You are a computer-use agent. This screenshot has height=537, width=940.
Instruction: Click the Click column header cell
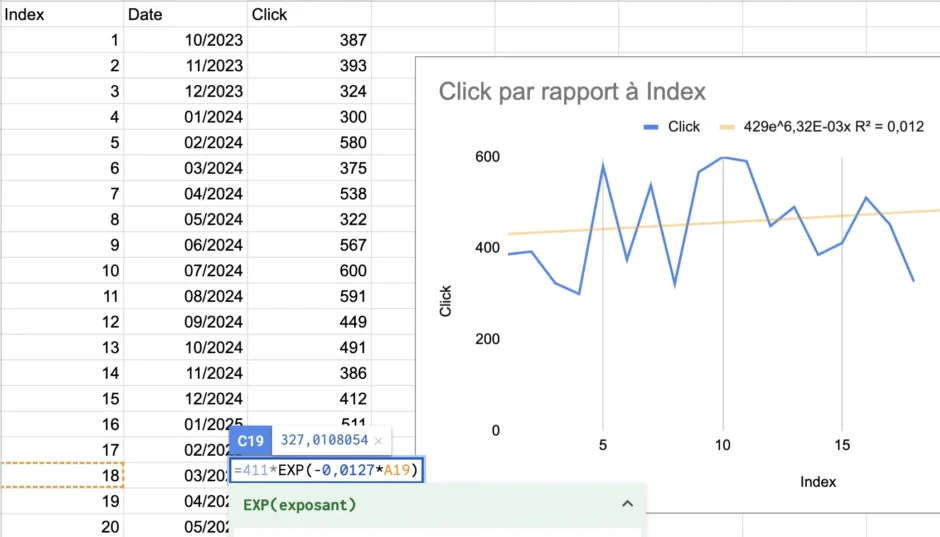[309, 14]
